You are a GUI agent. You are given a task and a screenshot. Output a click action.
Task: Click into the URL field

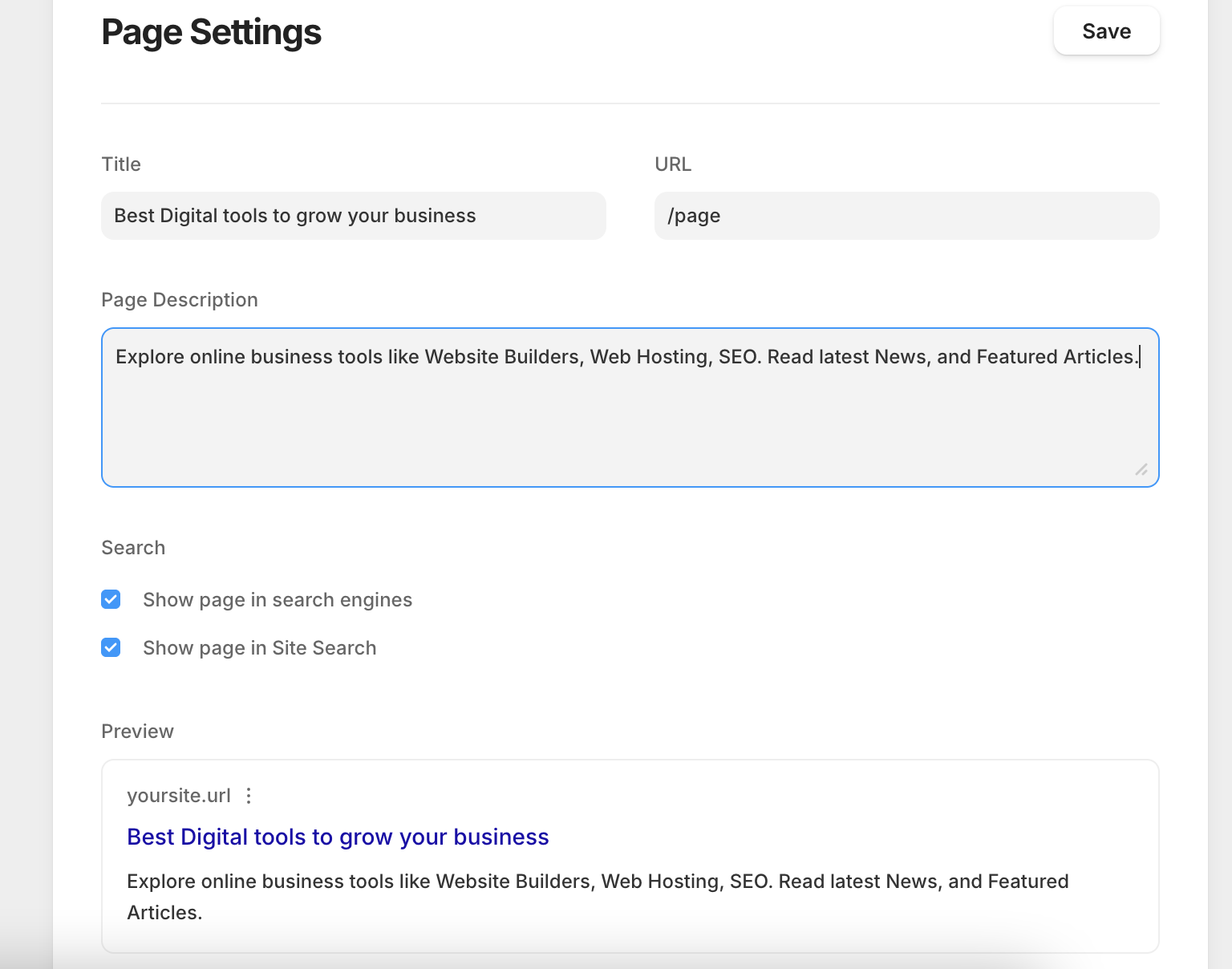point(906,216)
